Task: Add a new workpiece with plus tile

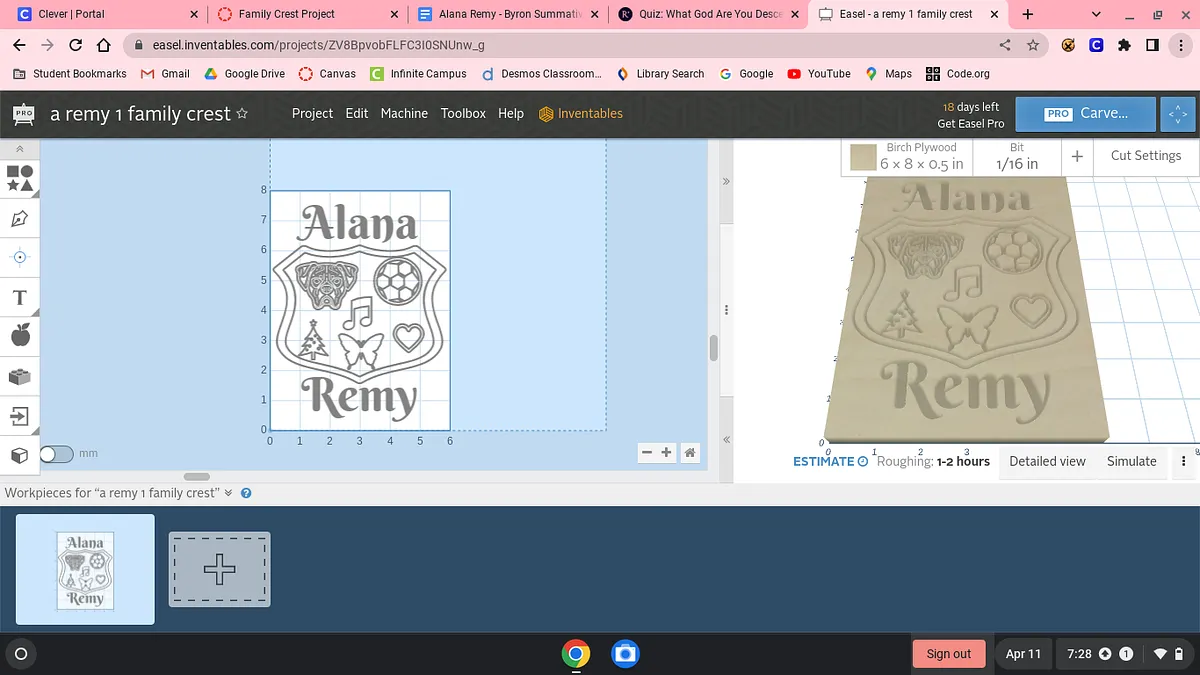Action: (219, 569)
